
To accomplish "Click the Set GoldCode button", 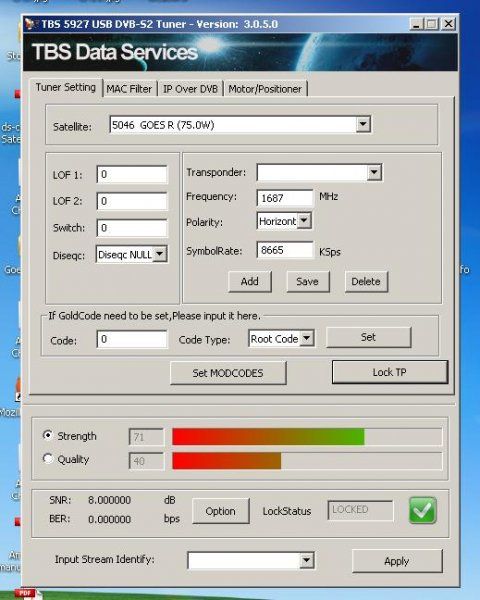I will click(x=368, y=337).
